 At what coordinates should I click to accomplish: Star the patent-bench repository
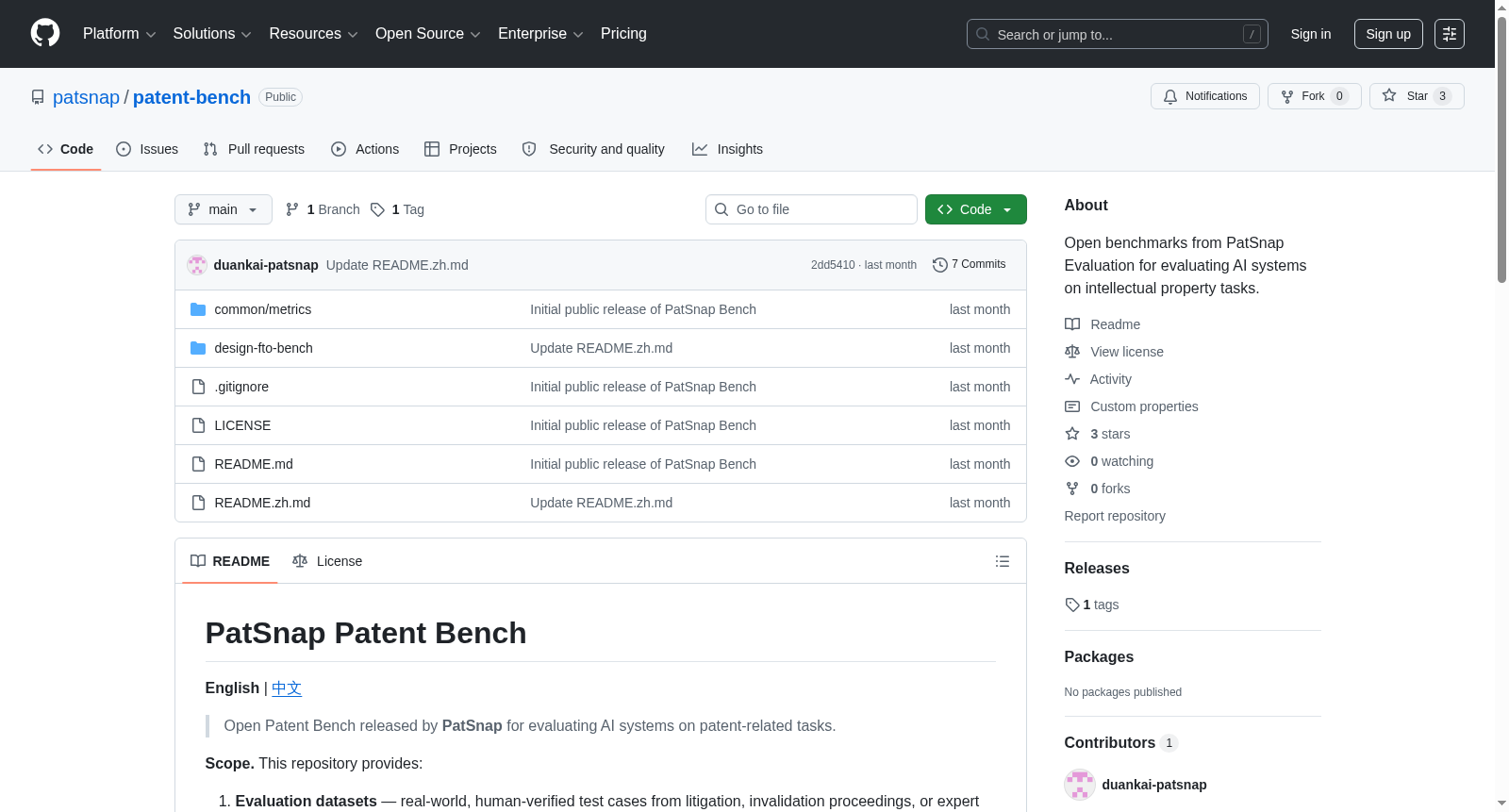1417,96
